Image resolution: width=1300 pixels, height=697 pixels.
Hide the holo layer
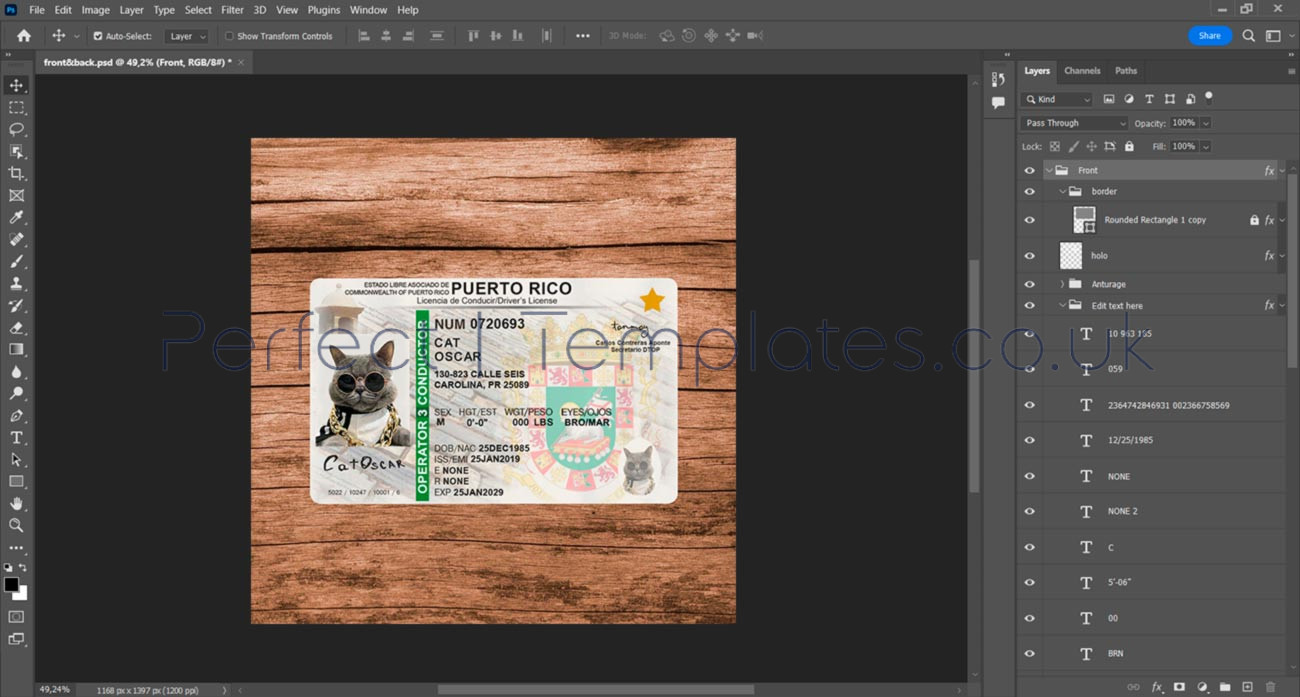(1029, 256)
